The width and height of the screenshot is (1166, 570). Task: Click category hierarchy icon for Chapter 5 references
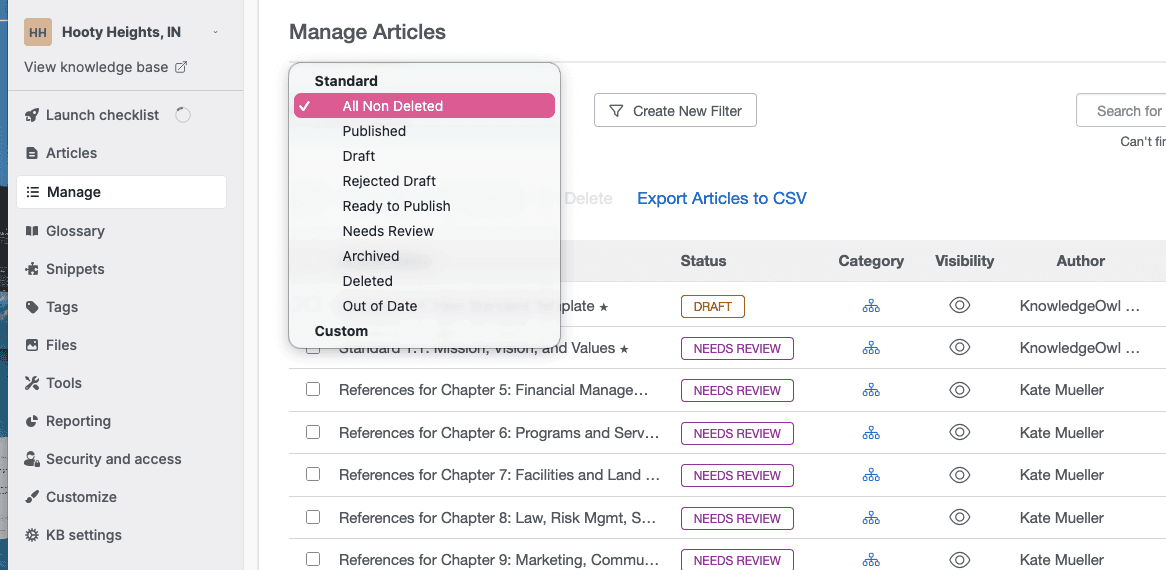point(871,390)
